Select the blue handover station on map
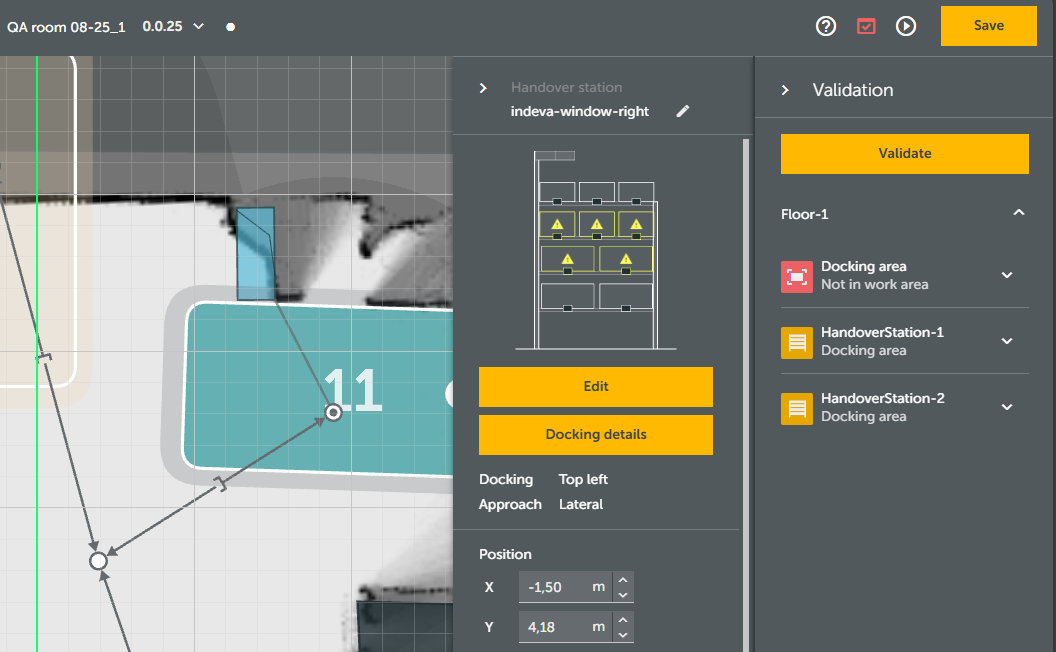Image resolution: width=1056 pixels, height=652 pixels. (256, 253)
